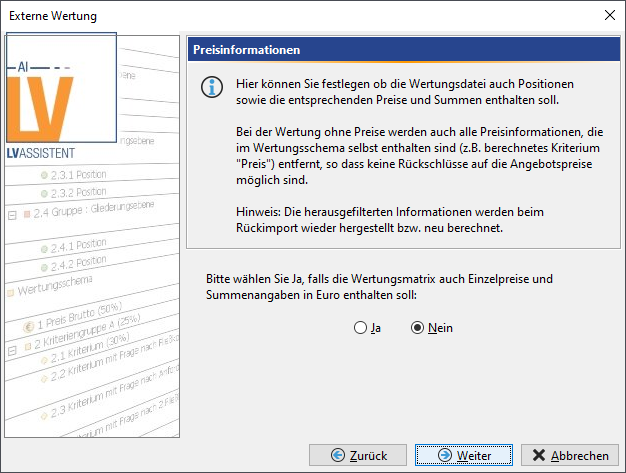Screen dimensions: 626x473
Task: Click the LV Assistent logo image
Action: point(61,87)
